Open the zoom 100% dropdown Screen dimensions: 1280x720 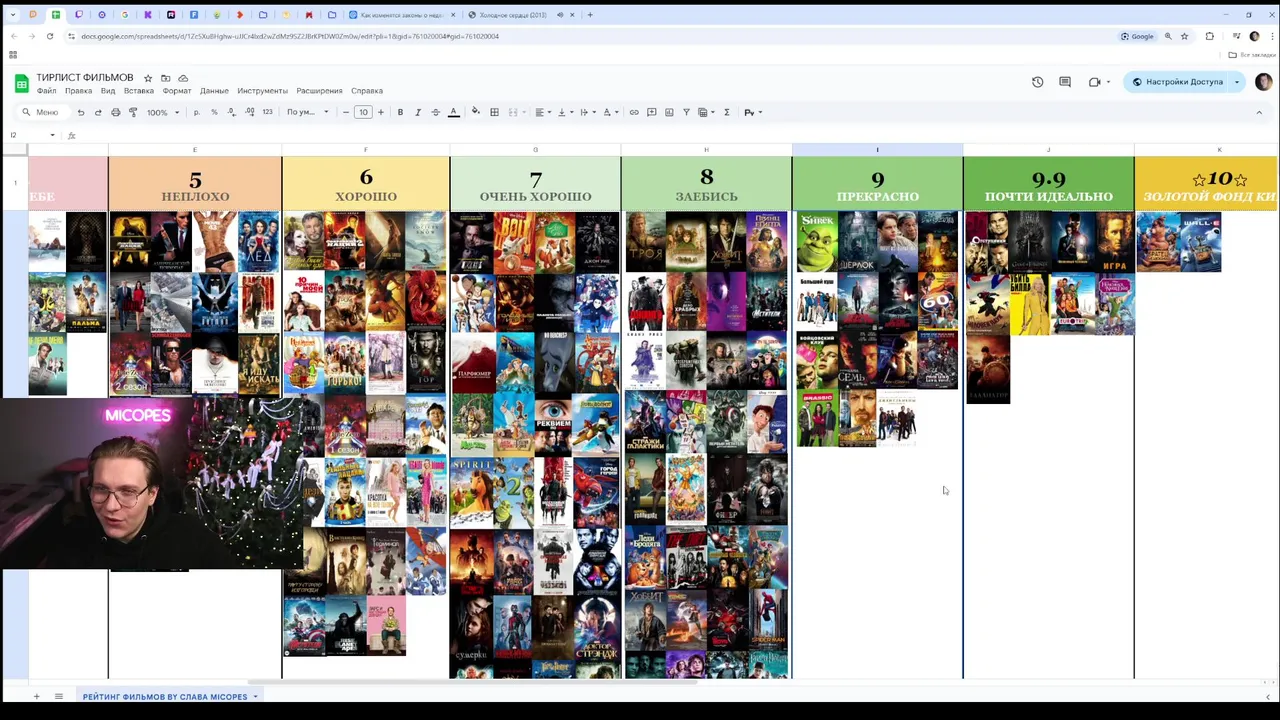tap(163, 112)
